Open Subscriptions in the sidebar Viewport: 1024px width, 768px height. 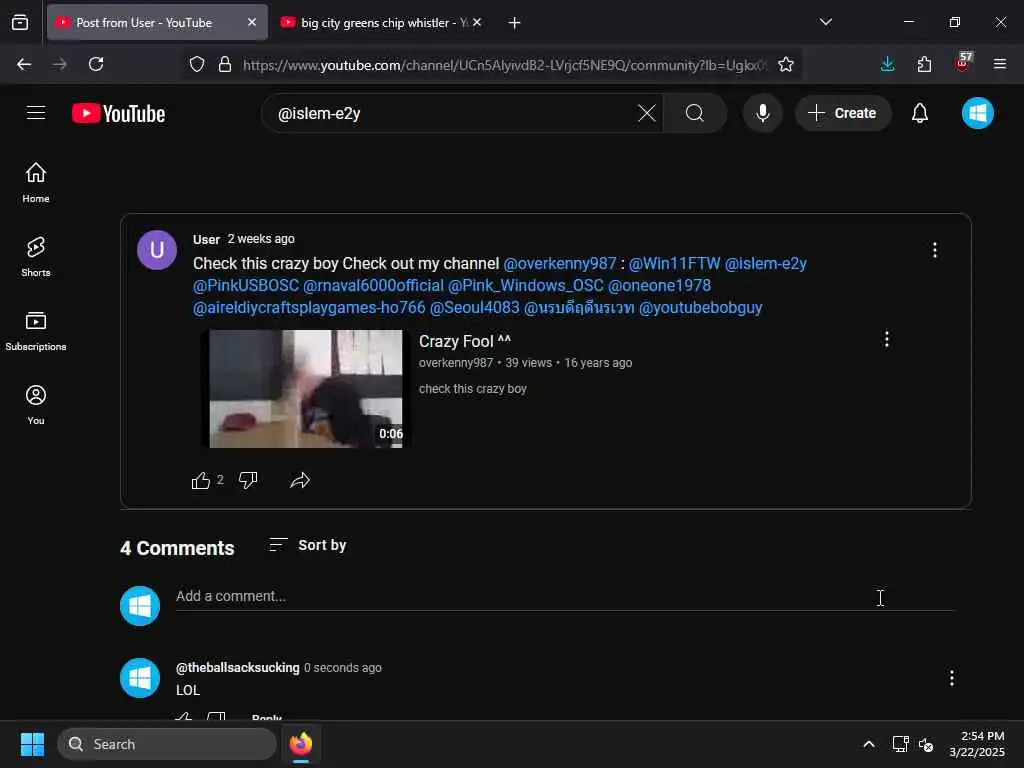pos(36,331)
